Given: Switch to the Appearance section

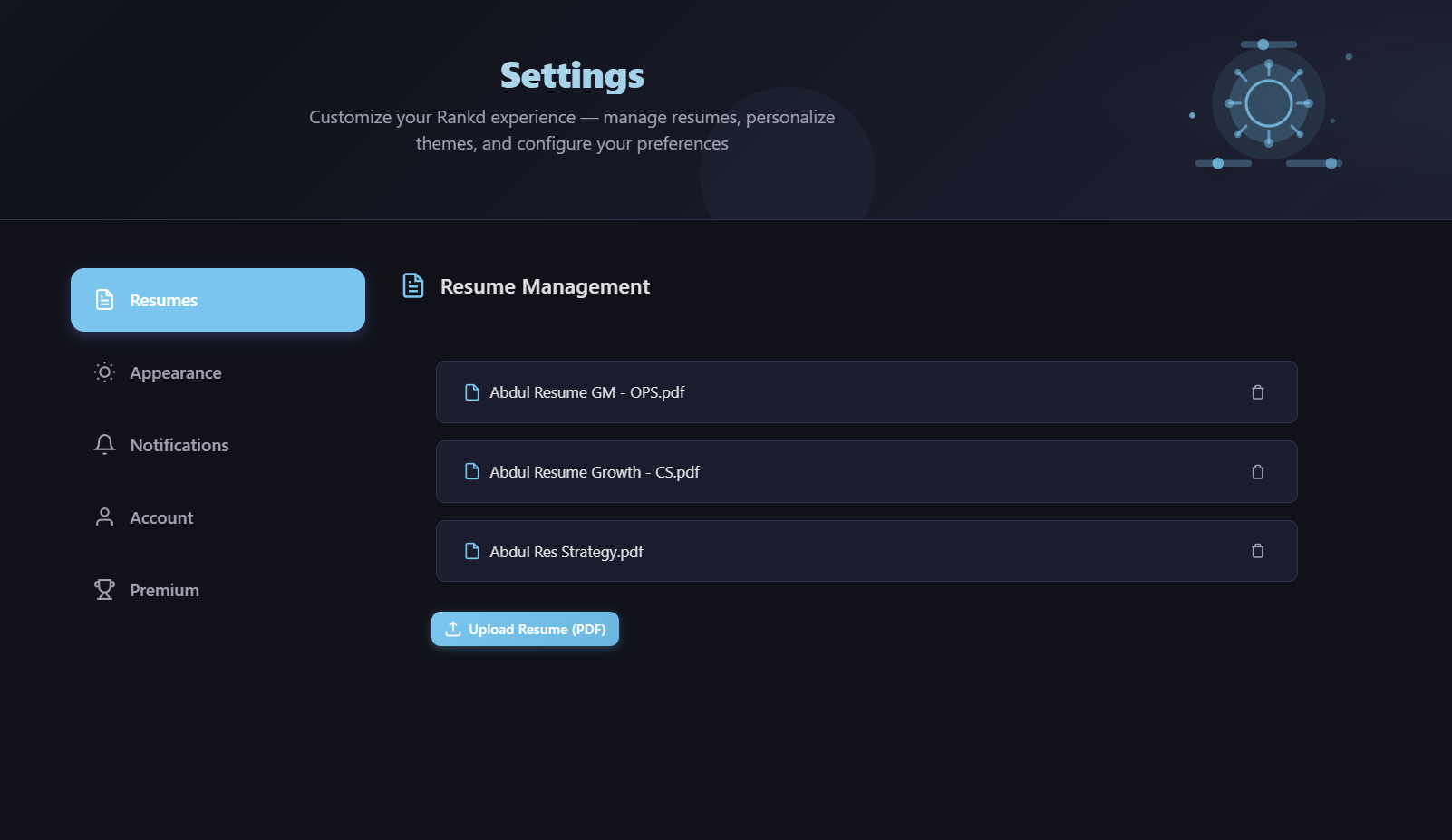Looking at the screenshot, I should coord(176,372).
